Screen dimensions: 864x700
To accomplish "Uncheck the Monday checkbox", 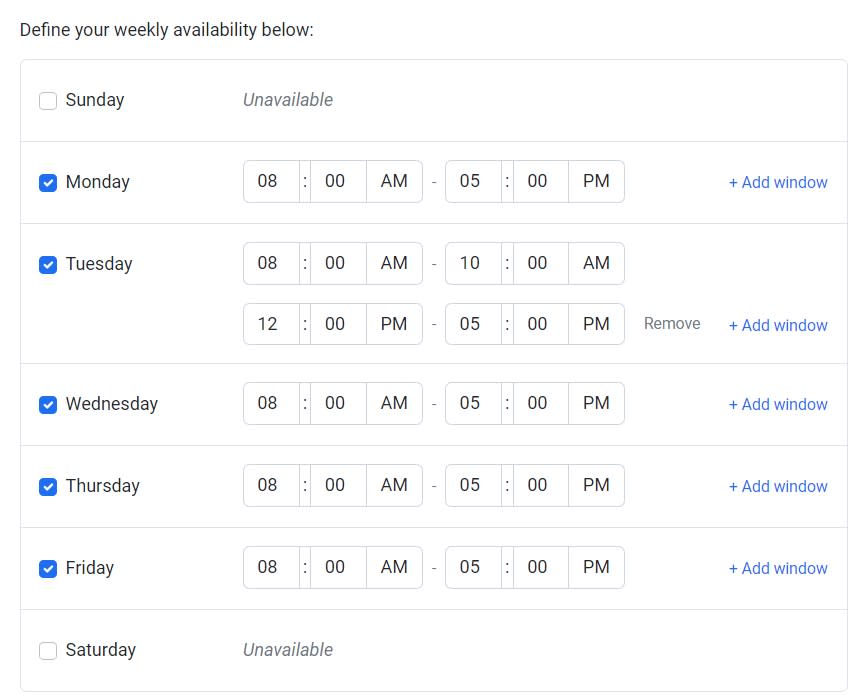I will point(48,182).
